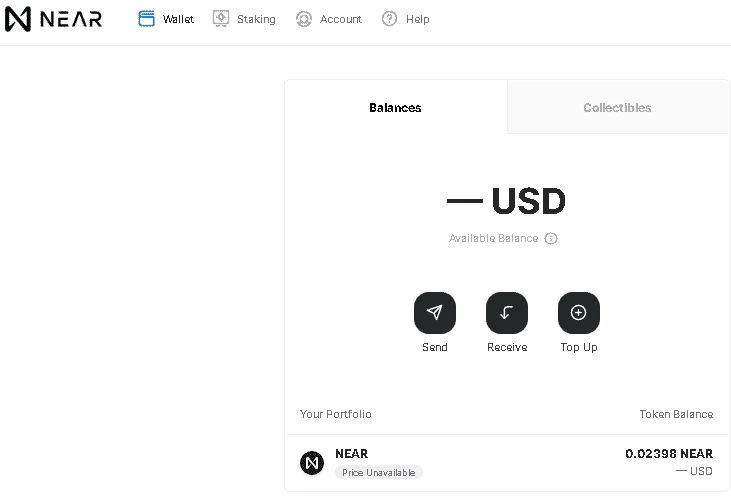731x503 pixels.
Task: Tap the Send paper plane button
Action: tap(435, 313)
